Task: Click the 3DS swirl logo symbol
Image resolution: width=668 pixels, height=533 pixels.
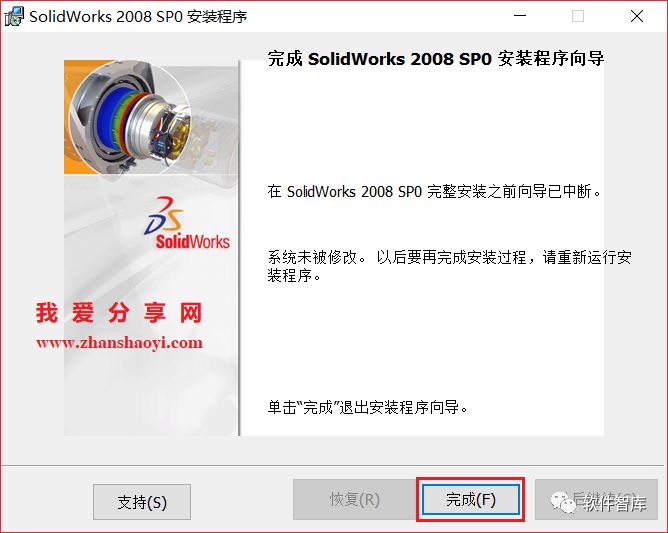Action: click(x=165, y=215)
